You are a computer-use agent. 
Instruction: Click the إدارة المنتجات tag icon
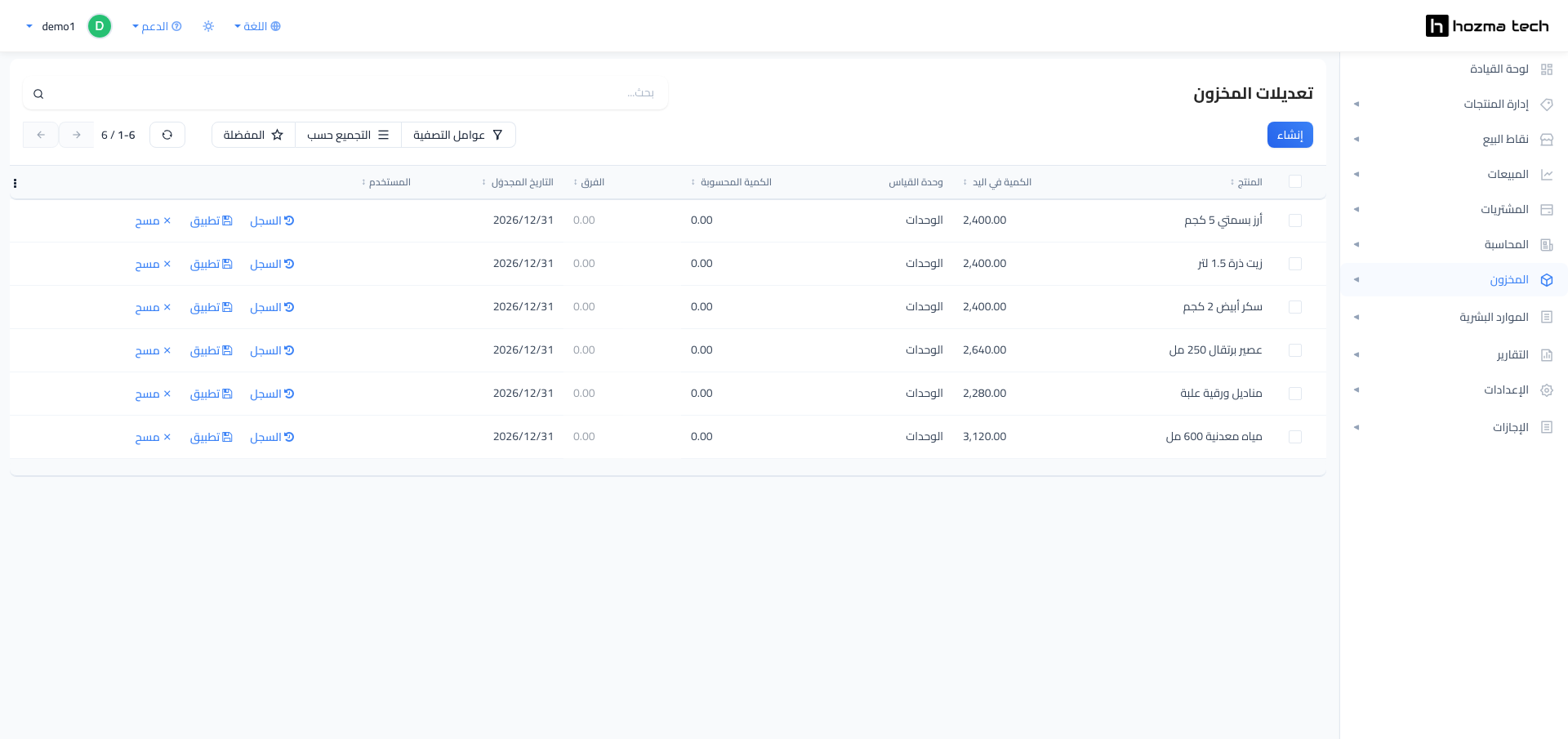[1546, 105]
